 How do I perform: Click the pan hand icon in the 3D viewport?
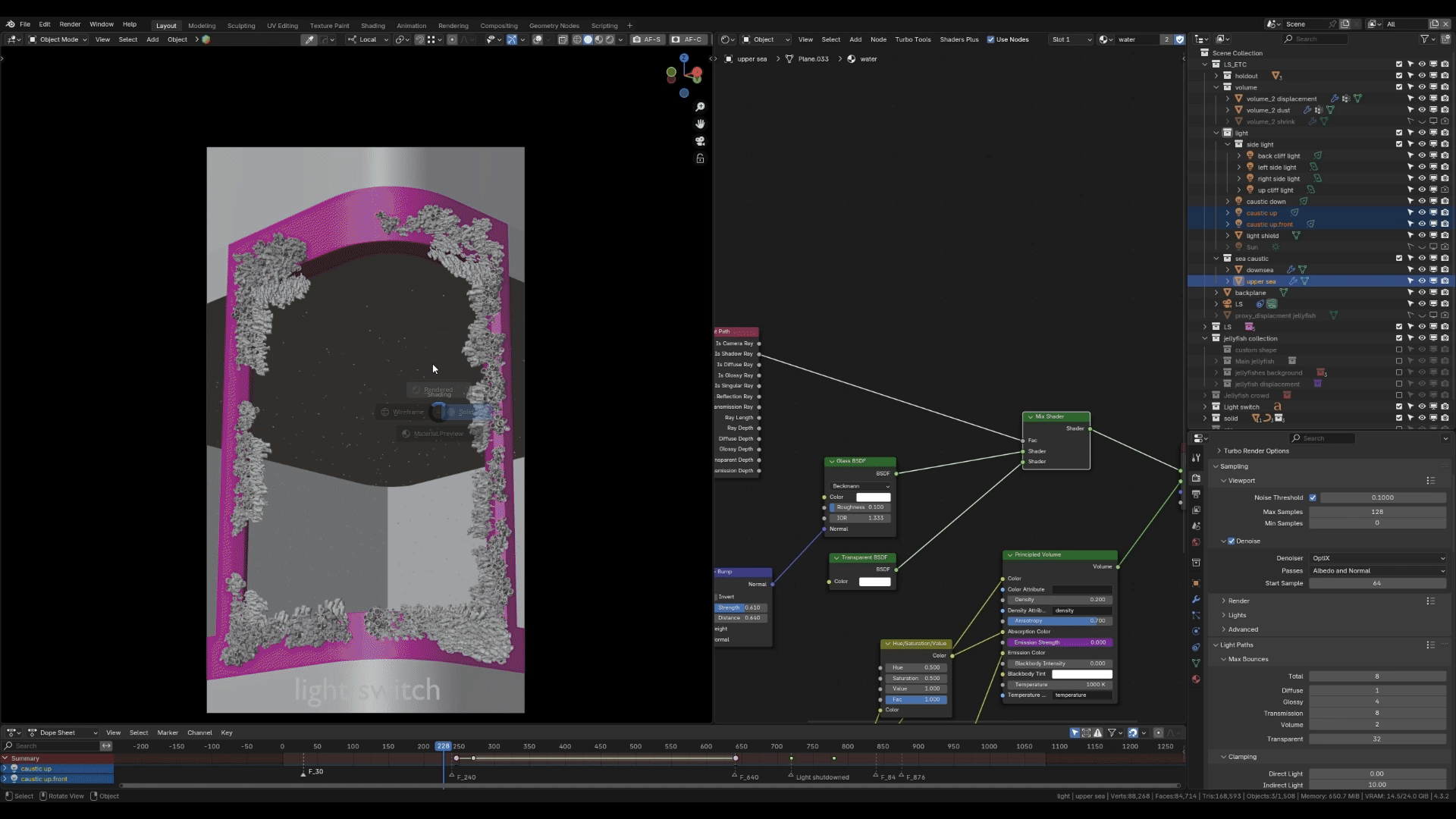(x=700, y=124)
